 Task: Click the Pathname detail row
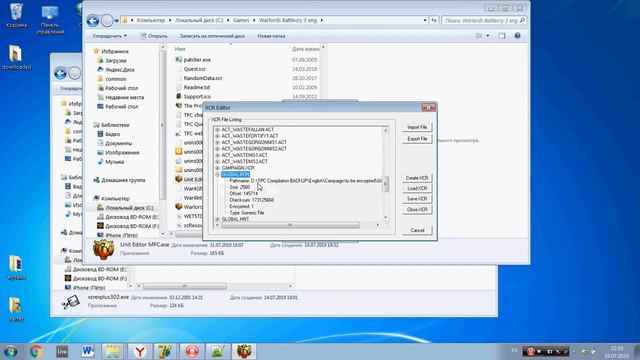click(305, 180)
